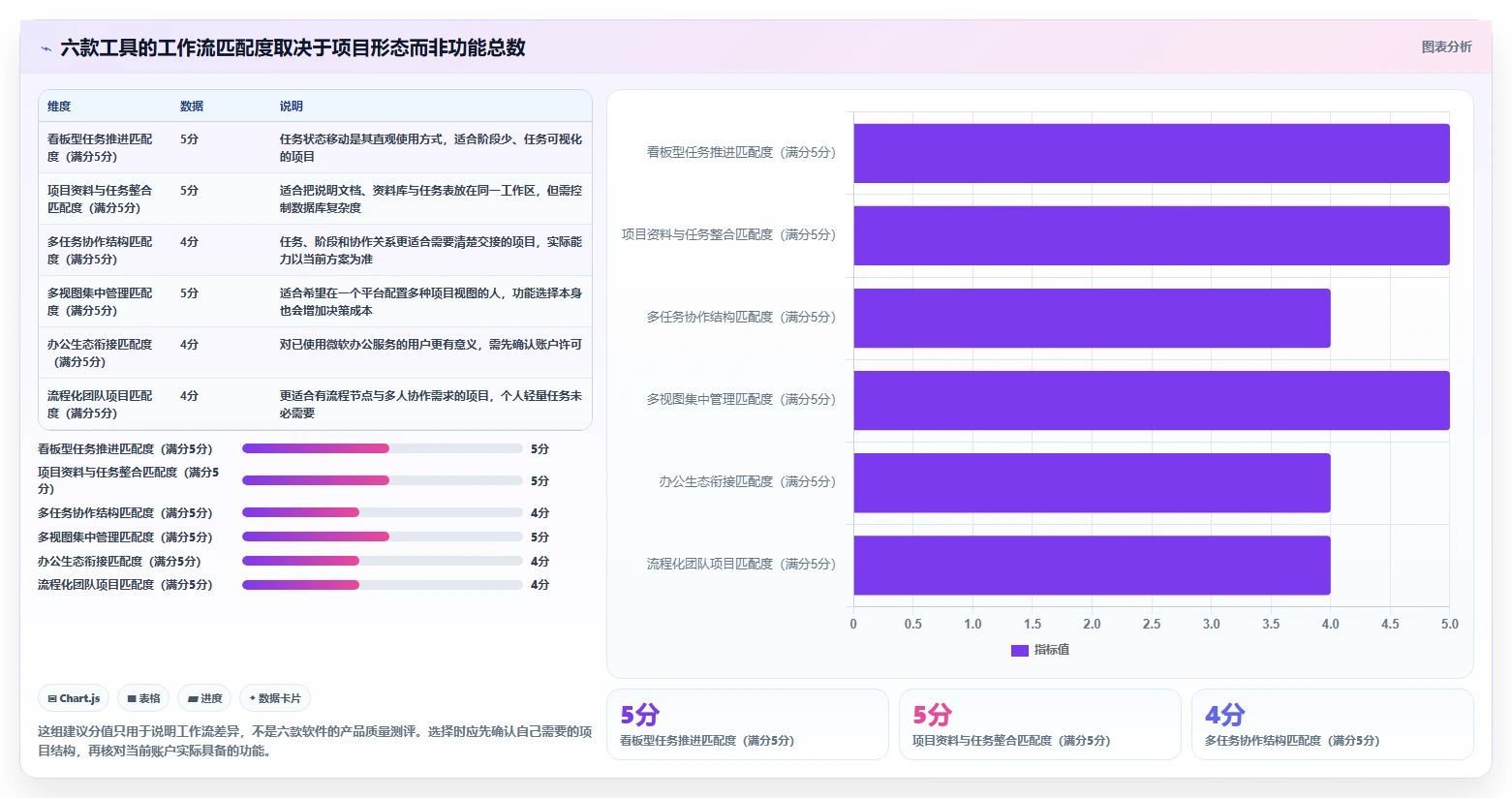This screenshot has height=798, width=1512.
Task: Click the 数据 column header
Action: 192,107
